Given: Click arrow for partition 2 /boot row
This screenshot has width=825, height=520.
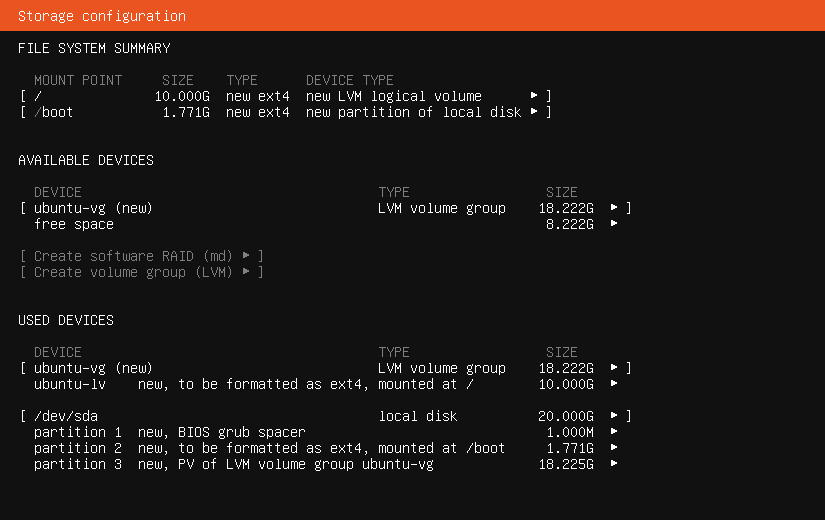Looking at the screenshot, I should [x=614, y=448].
